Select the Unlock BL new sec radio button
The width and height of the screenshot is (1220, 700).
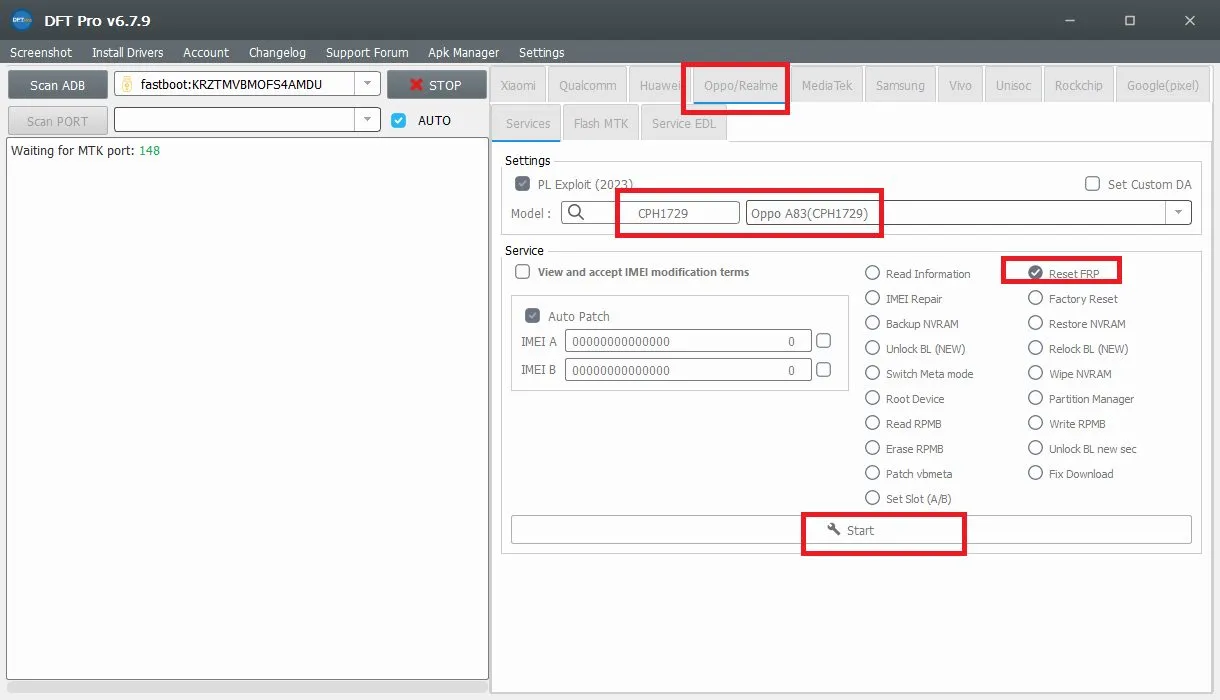point(1036,448)
